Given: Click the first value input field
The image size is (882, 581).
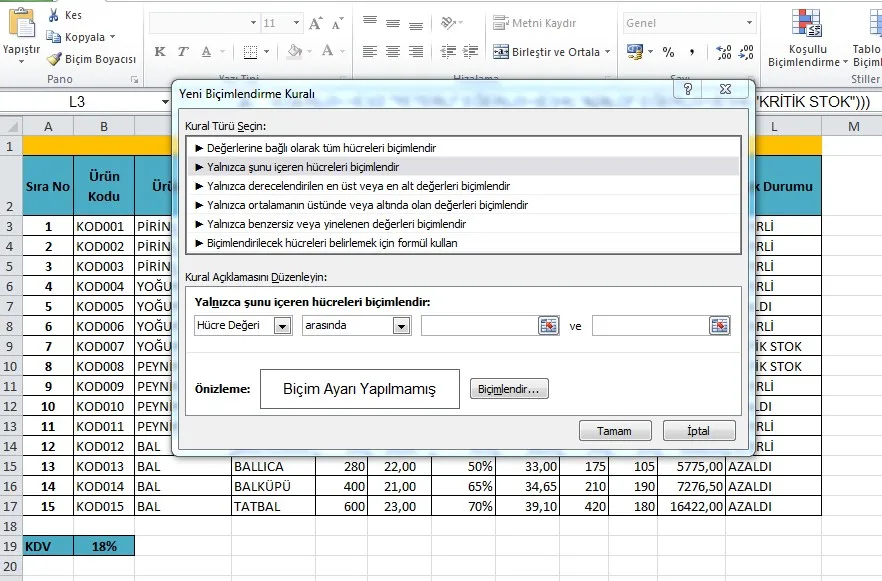Looking at the screenshot, I should [479, 325].
